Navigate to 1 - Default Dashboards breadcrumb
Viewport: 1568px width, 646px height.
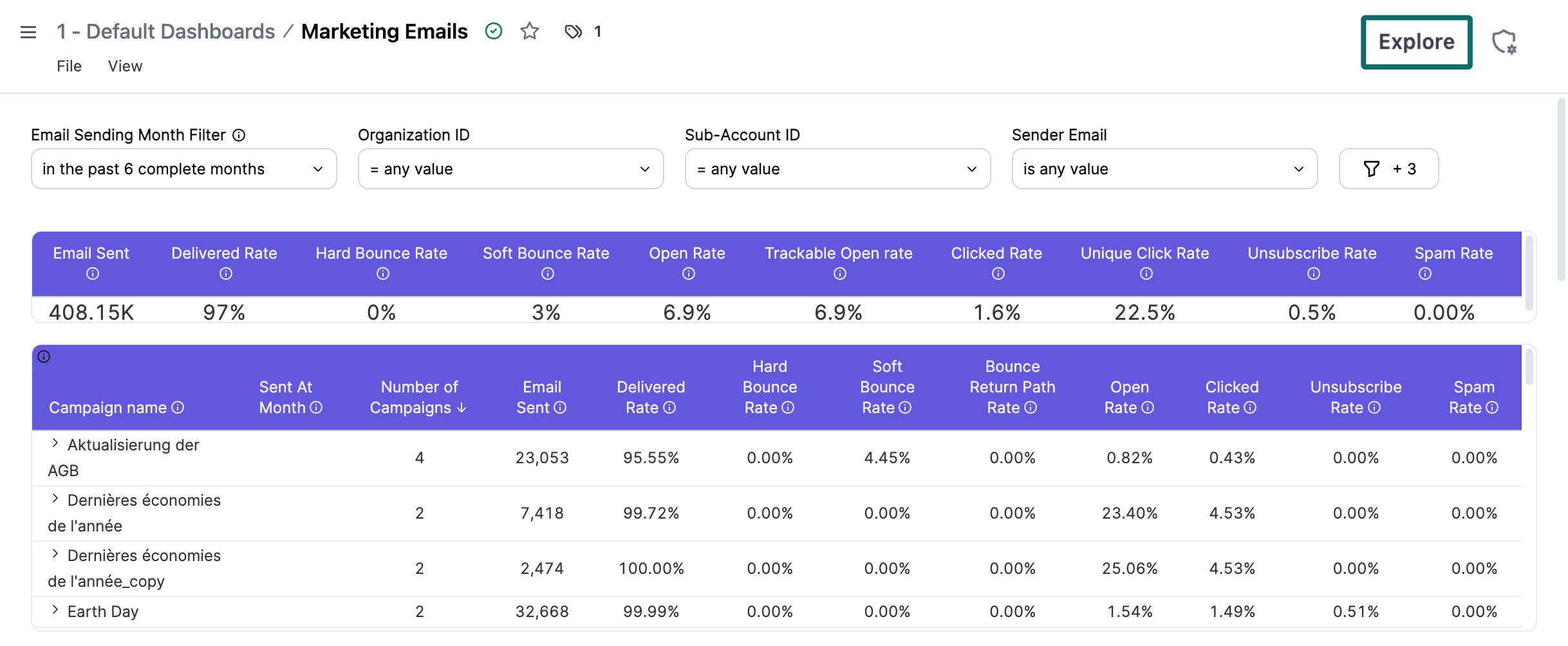[165, 31]
